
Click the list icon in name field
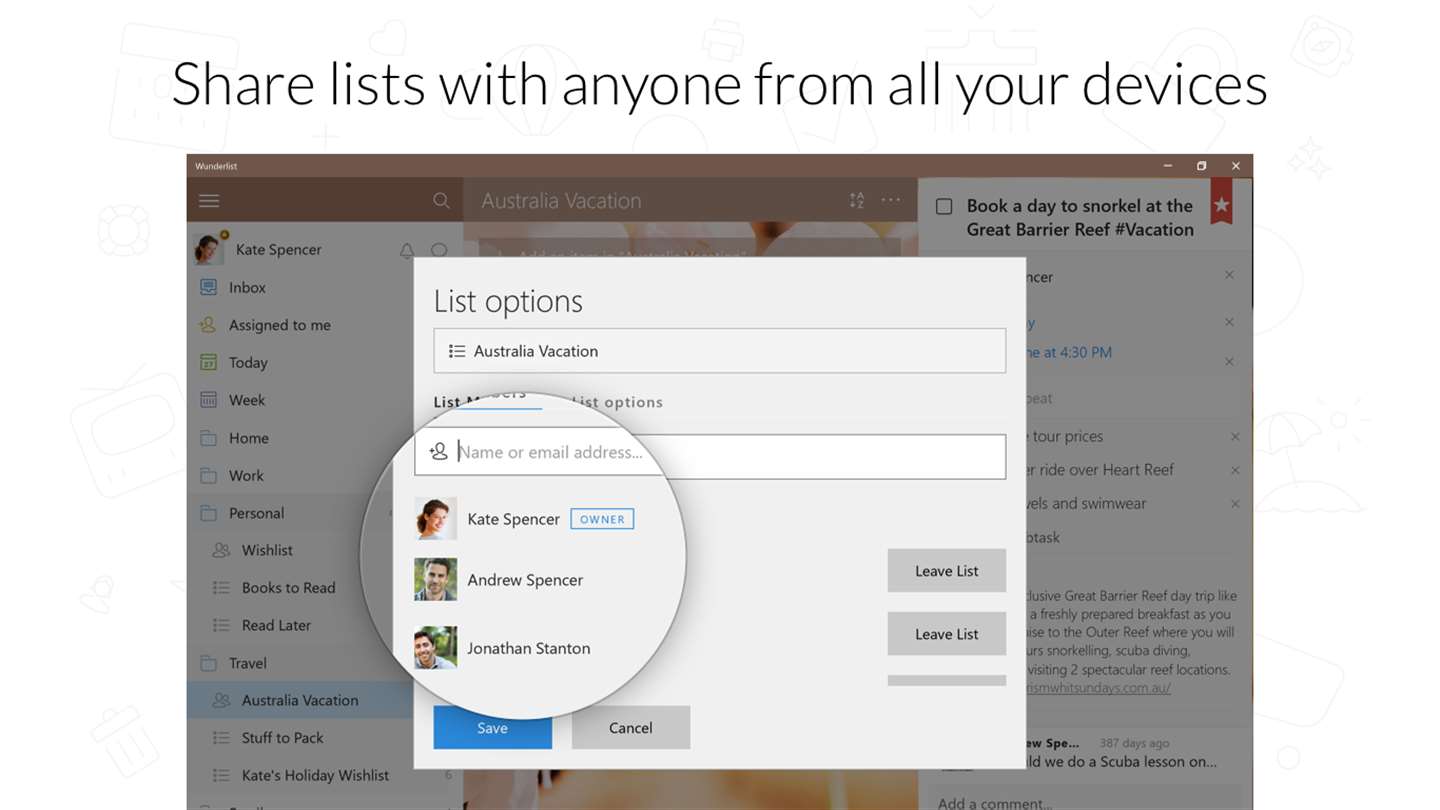click(x=457, y=351)
